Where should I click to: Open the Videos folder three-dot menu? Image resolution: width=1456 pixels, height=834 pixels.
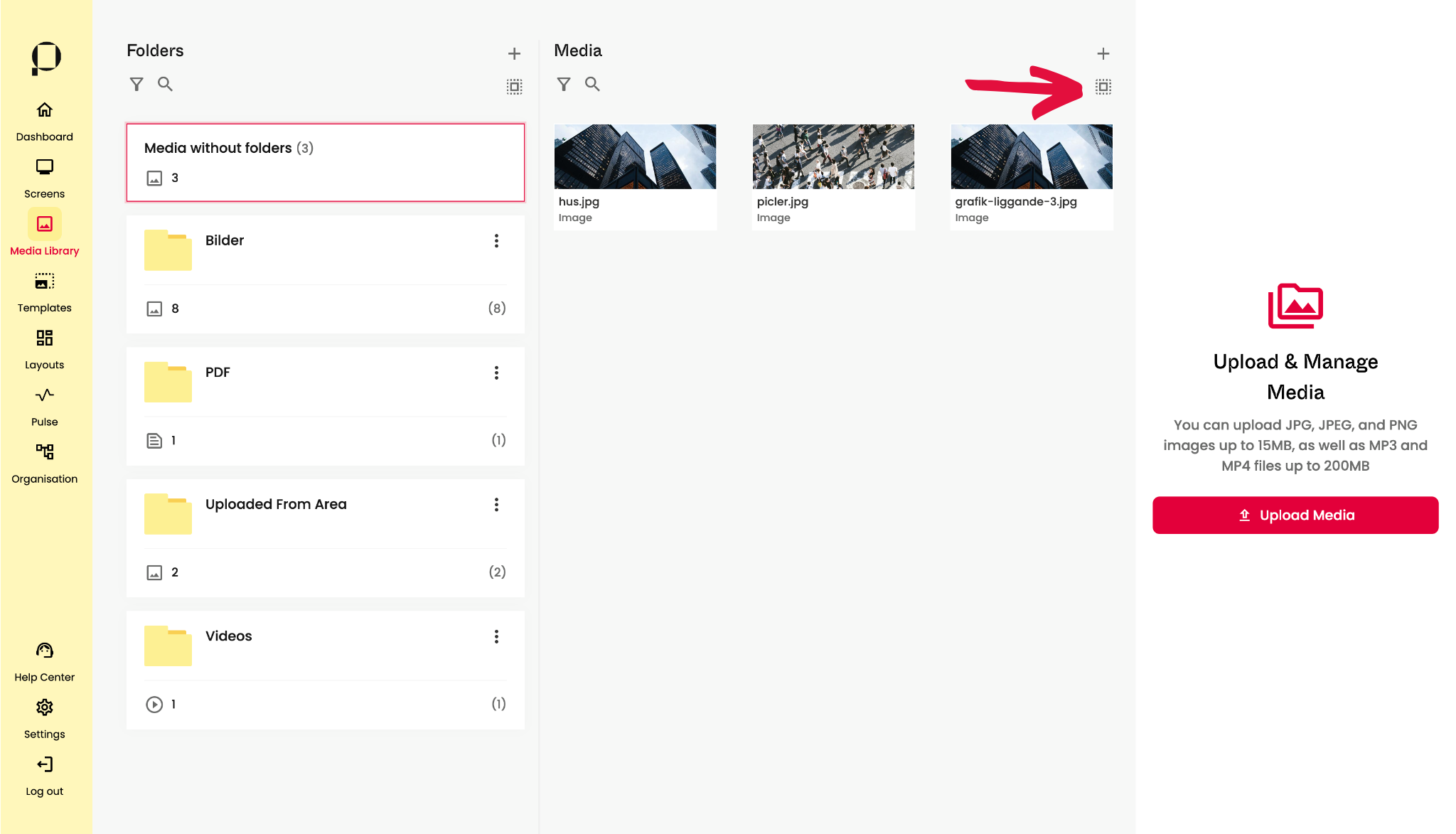496,636
